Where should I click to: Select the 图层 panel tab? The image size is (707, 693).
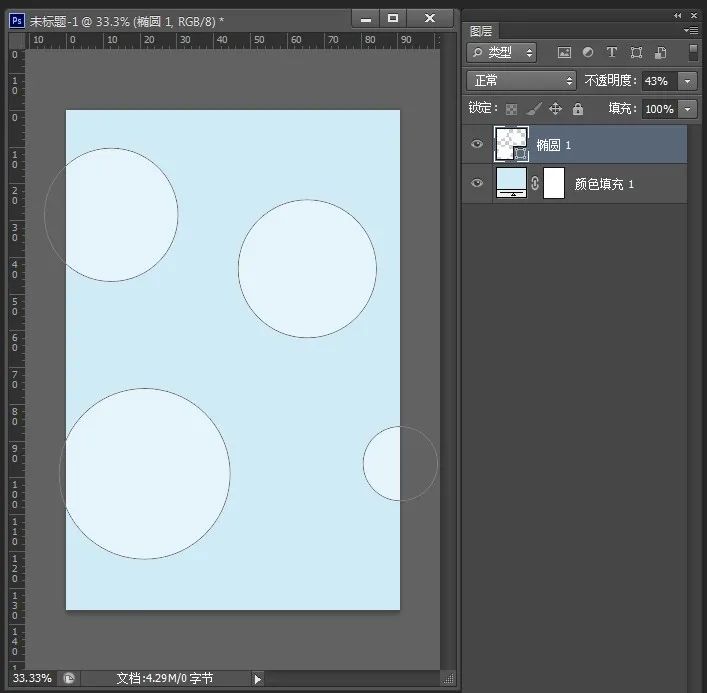[481, 31]
